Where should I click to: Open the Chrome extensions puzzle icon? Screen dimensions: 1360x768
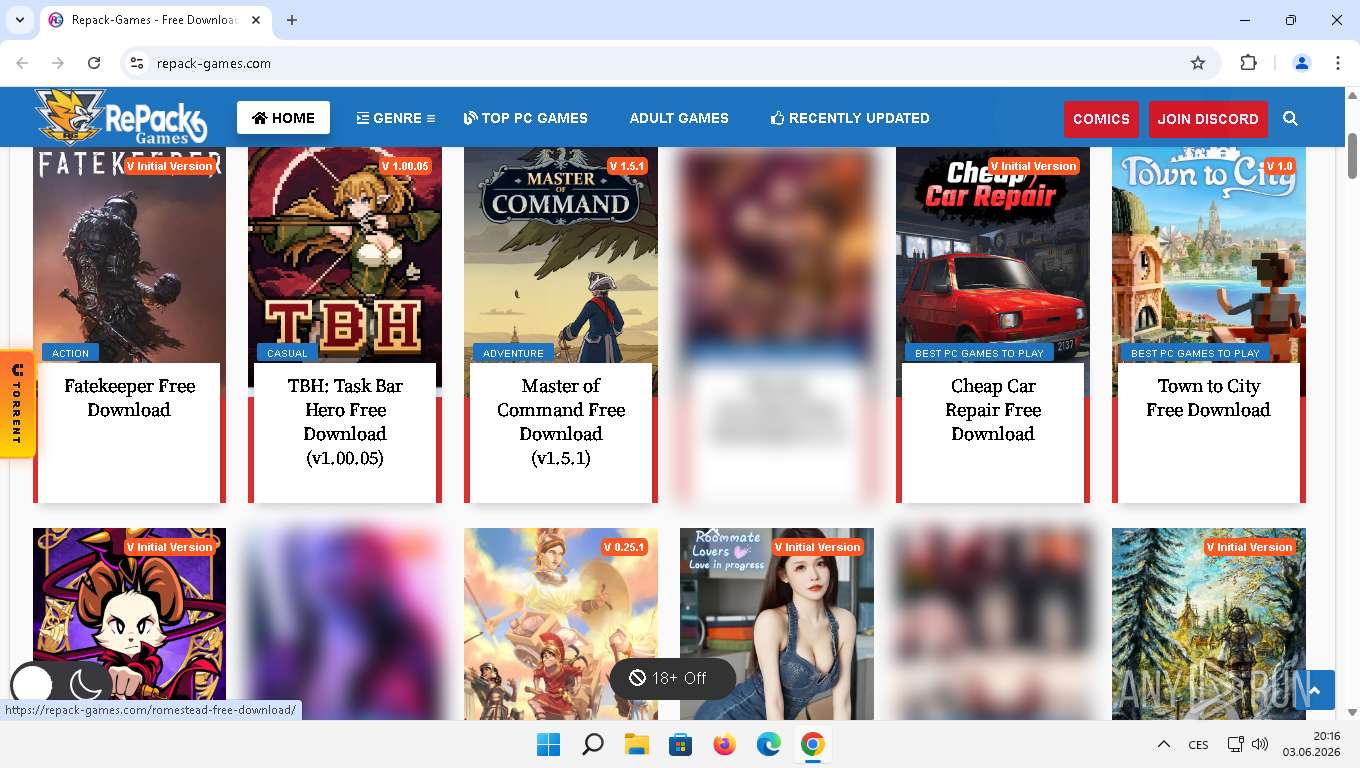click(1248, 63)
